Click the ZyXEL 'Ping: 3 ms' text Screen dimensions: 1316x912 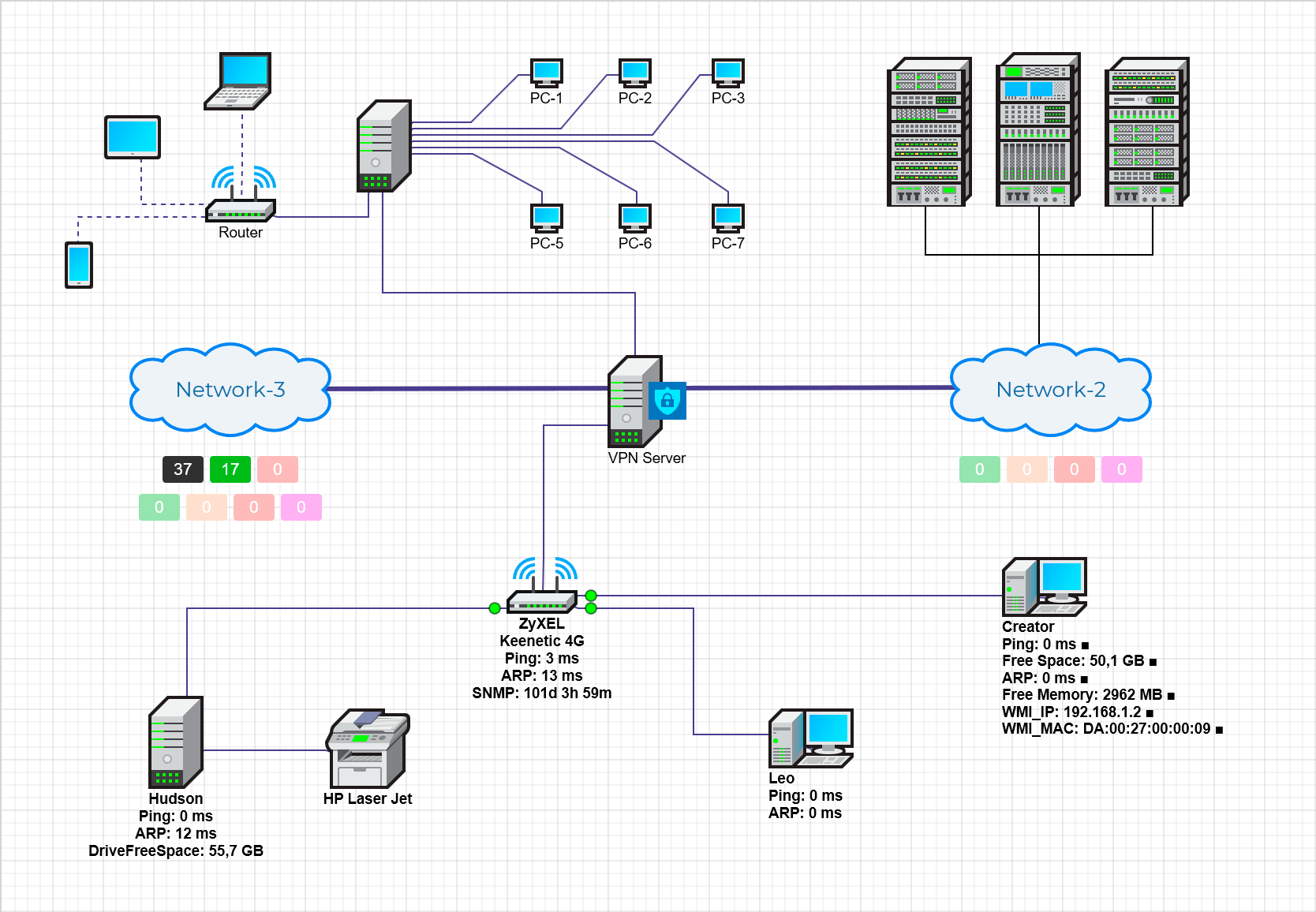(x=542, y=658)
